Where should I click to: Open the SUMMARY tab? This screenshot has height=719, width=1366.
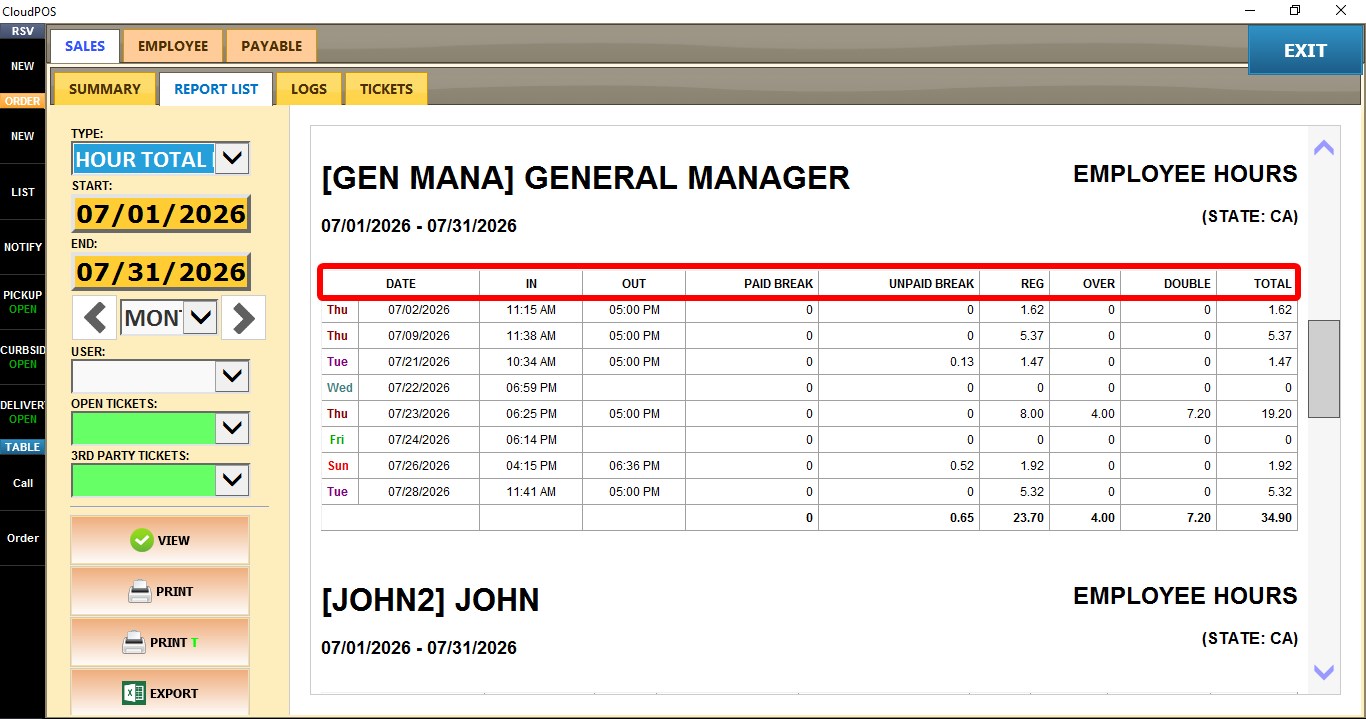(x=104, y=89)
